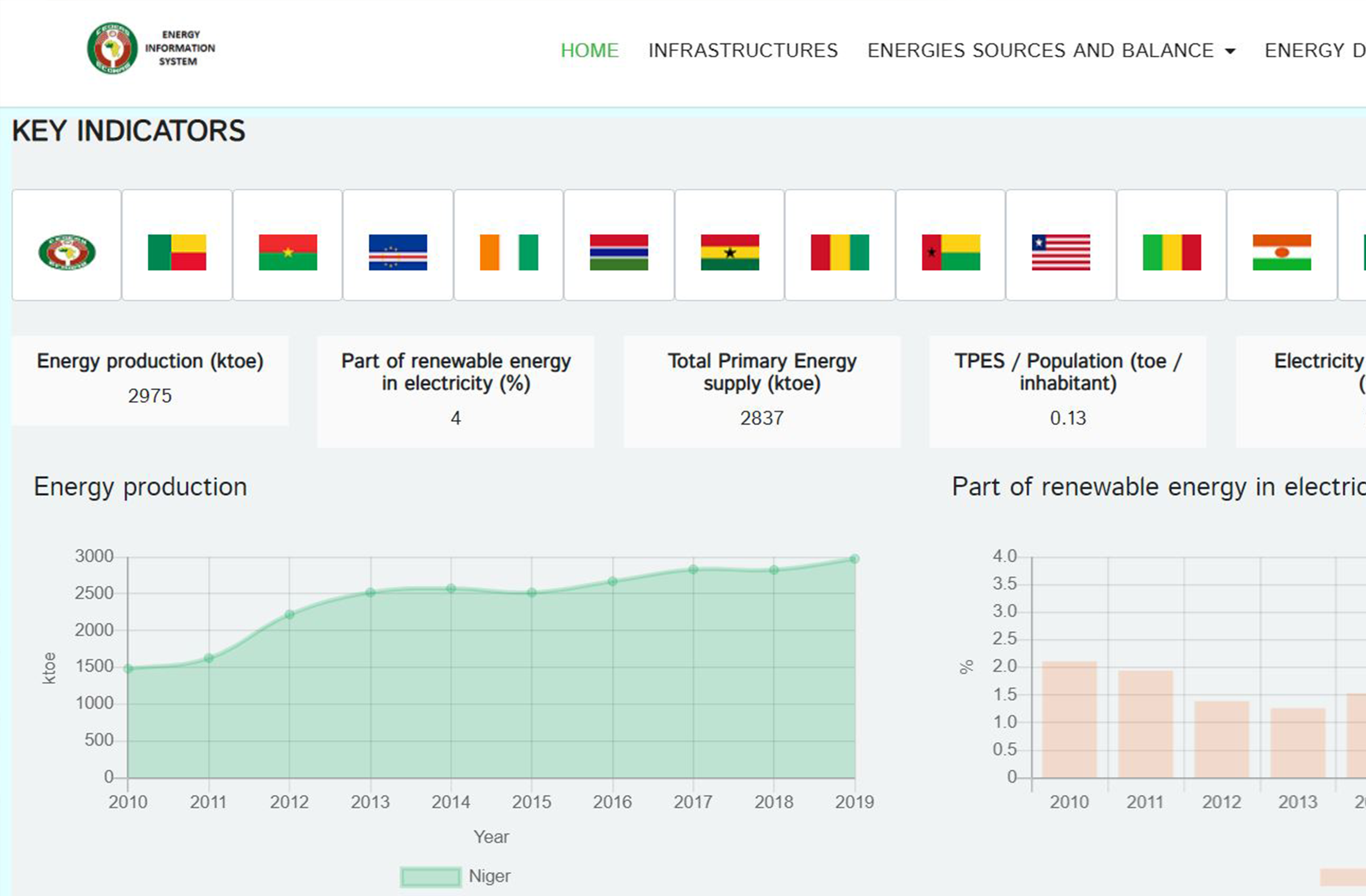Screen dimensions: 1366x896
Task: Click the 2017 data point on Energy production chart
Action: (693, 570)
